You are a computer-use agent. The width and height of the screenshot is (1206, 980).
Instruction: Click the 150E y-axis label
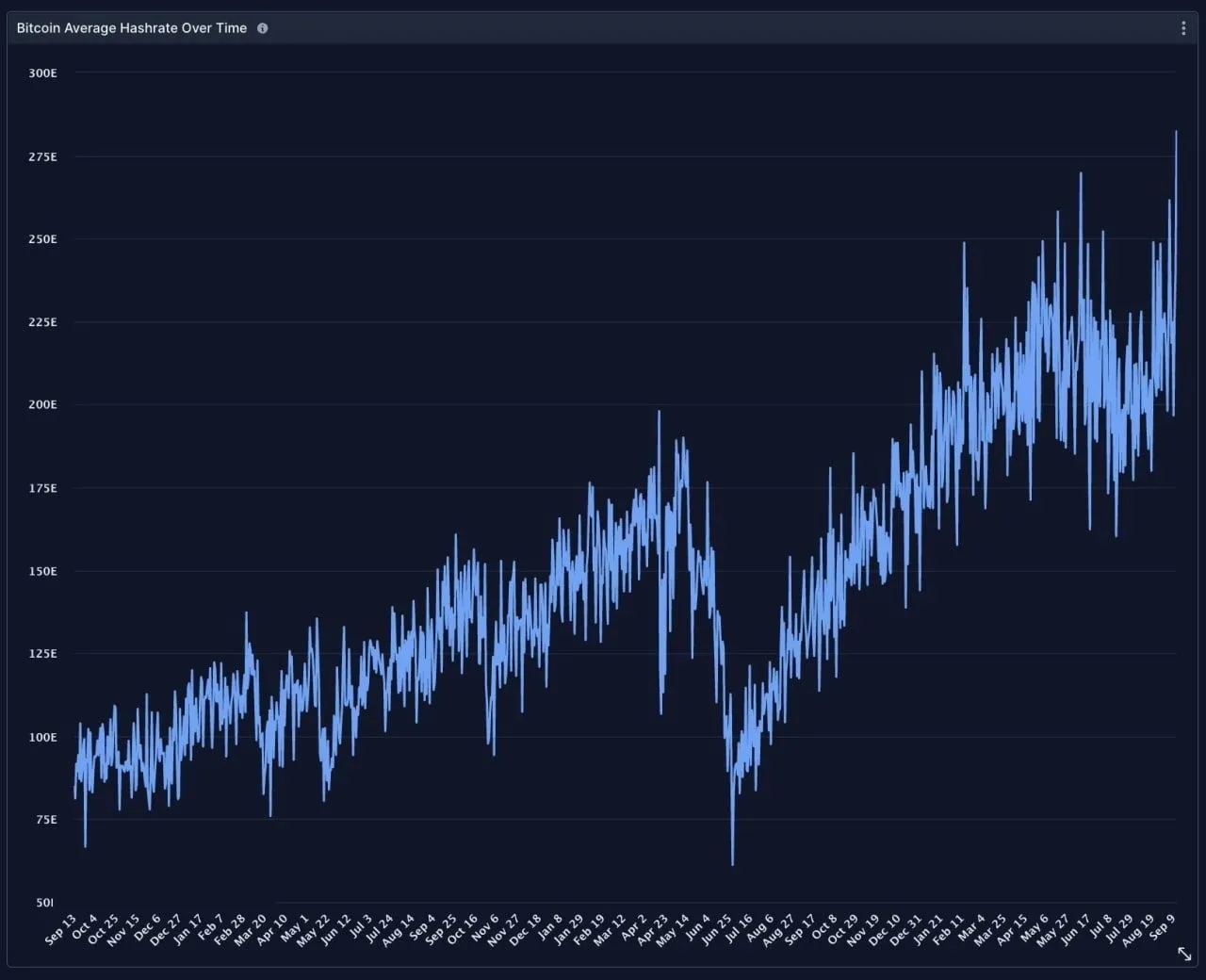coord(42,571)
